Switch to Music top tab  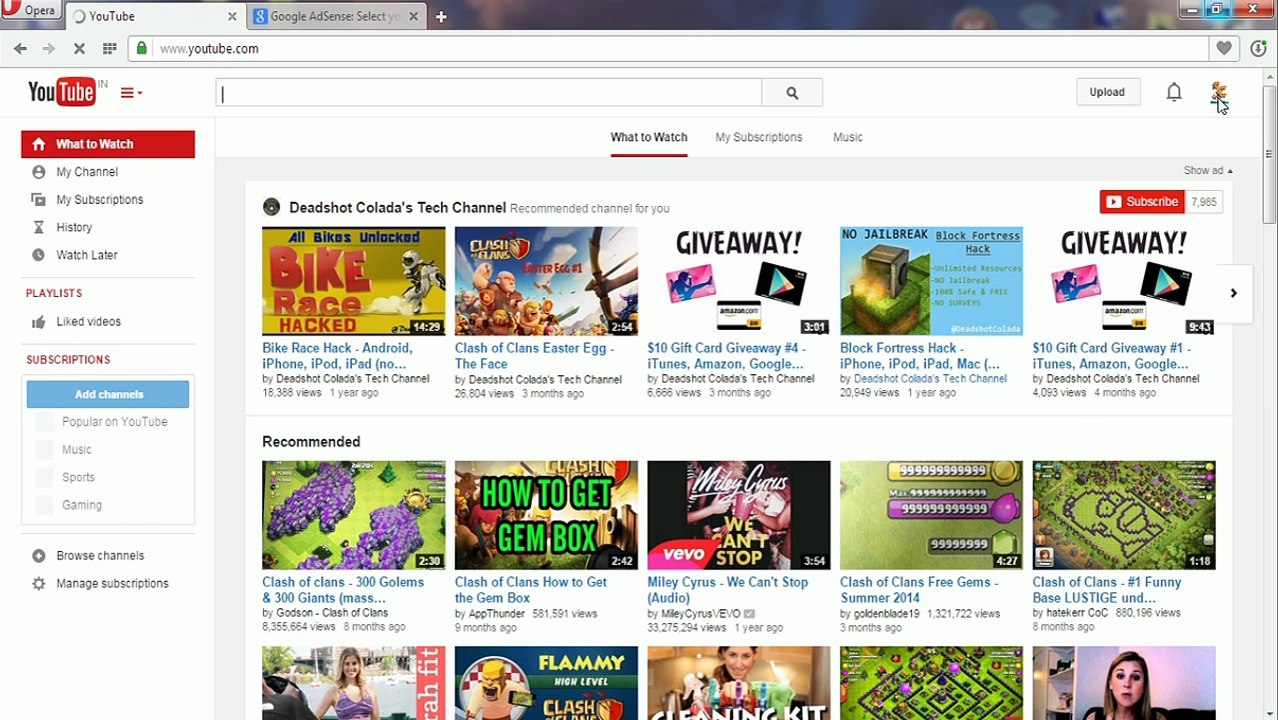coord(847,137)
